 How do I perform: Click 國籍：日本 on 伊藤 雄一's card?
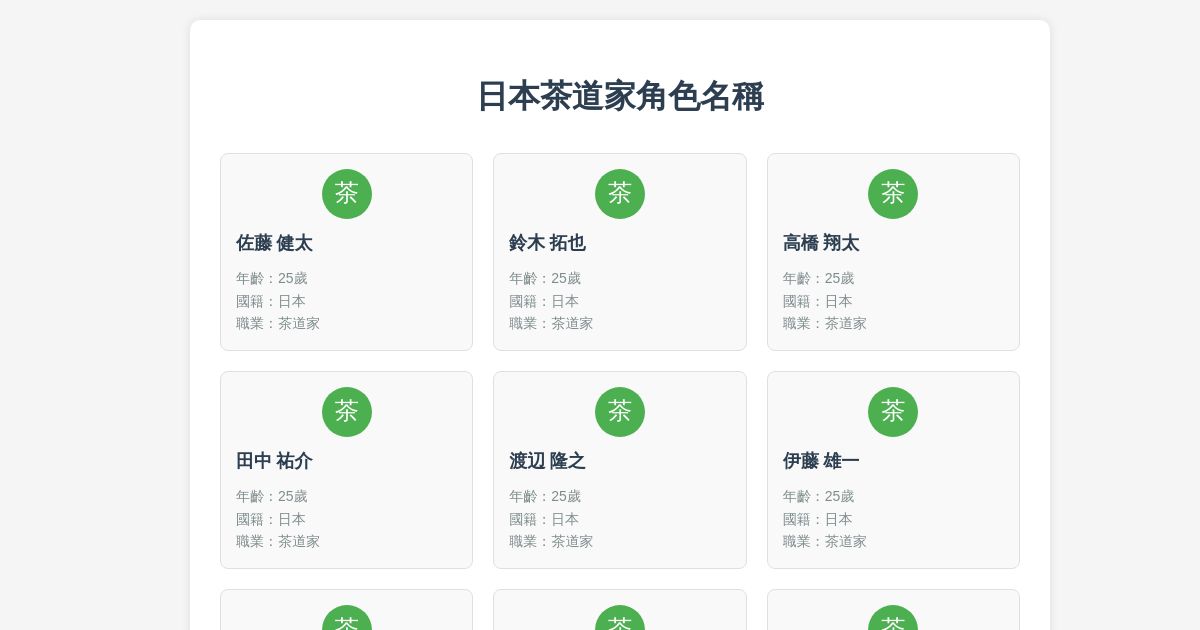point(817,519)
